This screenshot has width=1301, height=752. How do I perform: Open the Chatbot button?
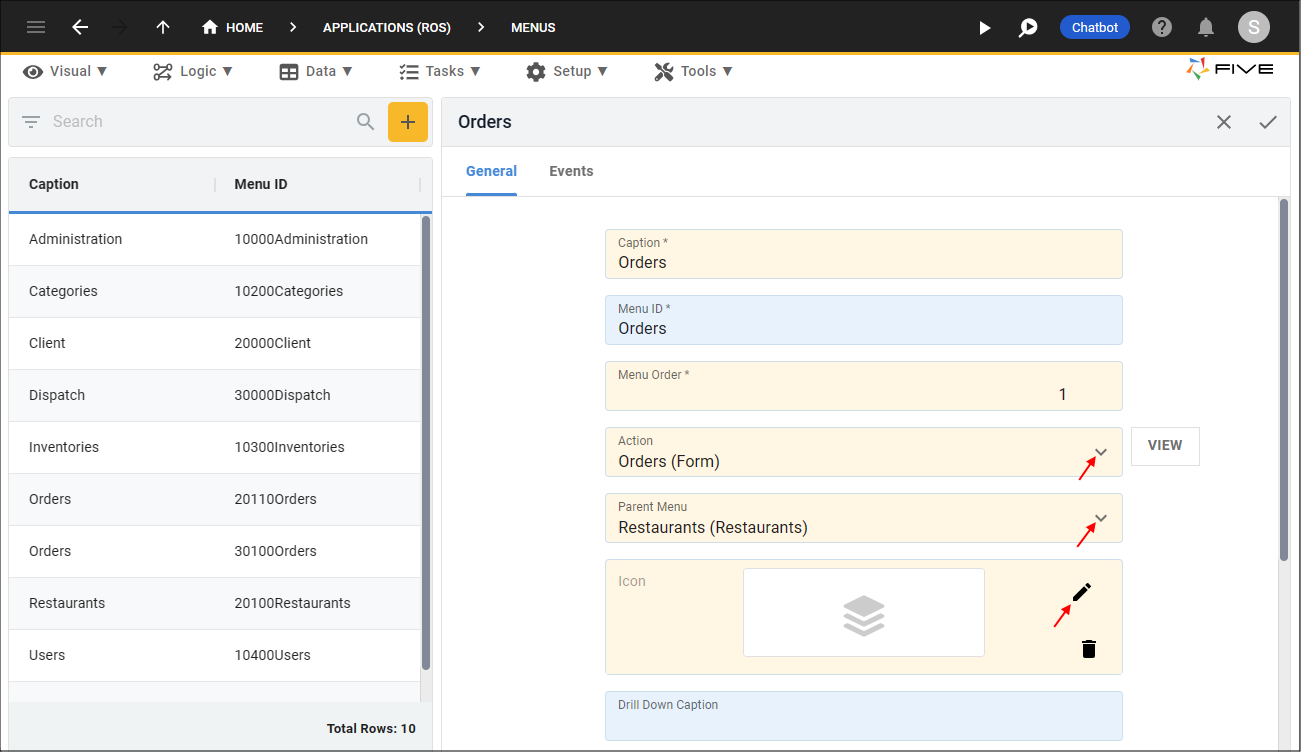(x=1095, y=27)
